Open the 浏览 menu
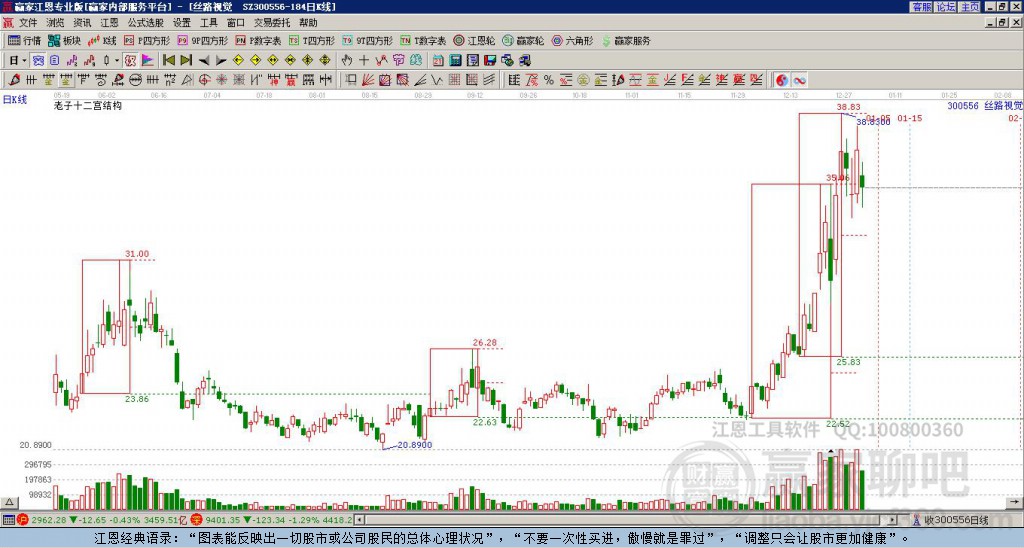1024x548 pixels. click(x=55, y=23)
